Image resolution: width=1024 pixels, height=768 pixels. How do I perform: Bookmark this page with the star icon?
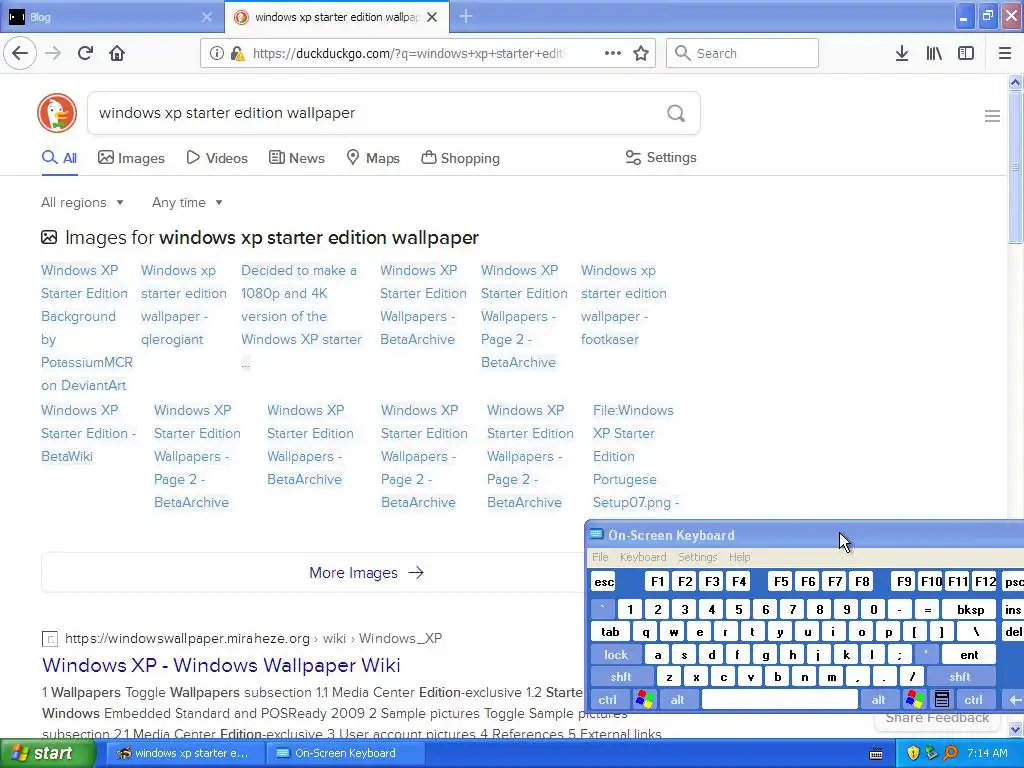(x=641, y=54)
